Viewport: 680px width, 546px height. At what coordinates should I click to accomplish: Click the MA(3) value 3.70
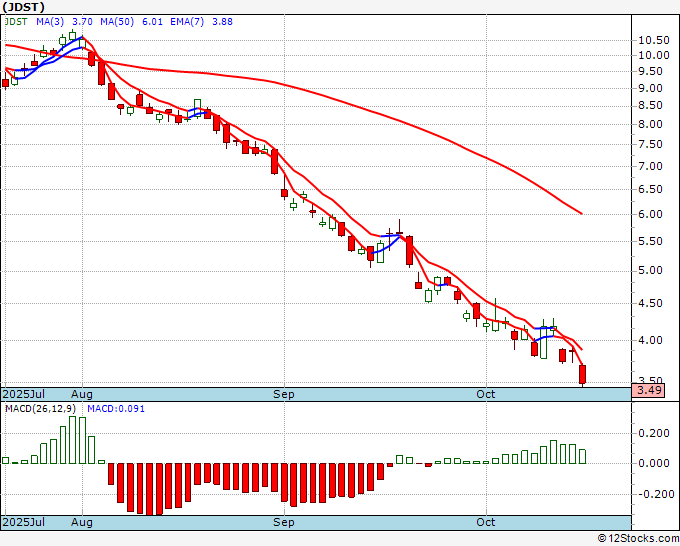[82, 22]
